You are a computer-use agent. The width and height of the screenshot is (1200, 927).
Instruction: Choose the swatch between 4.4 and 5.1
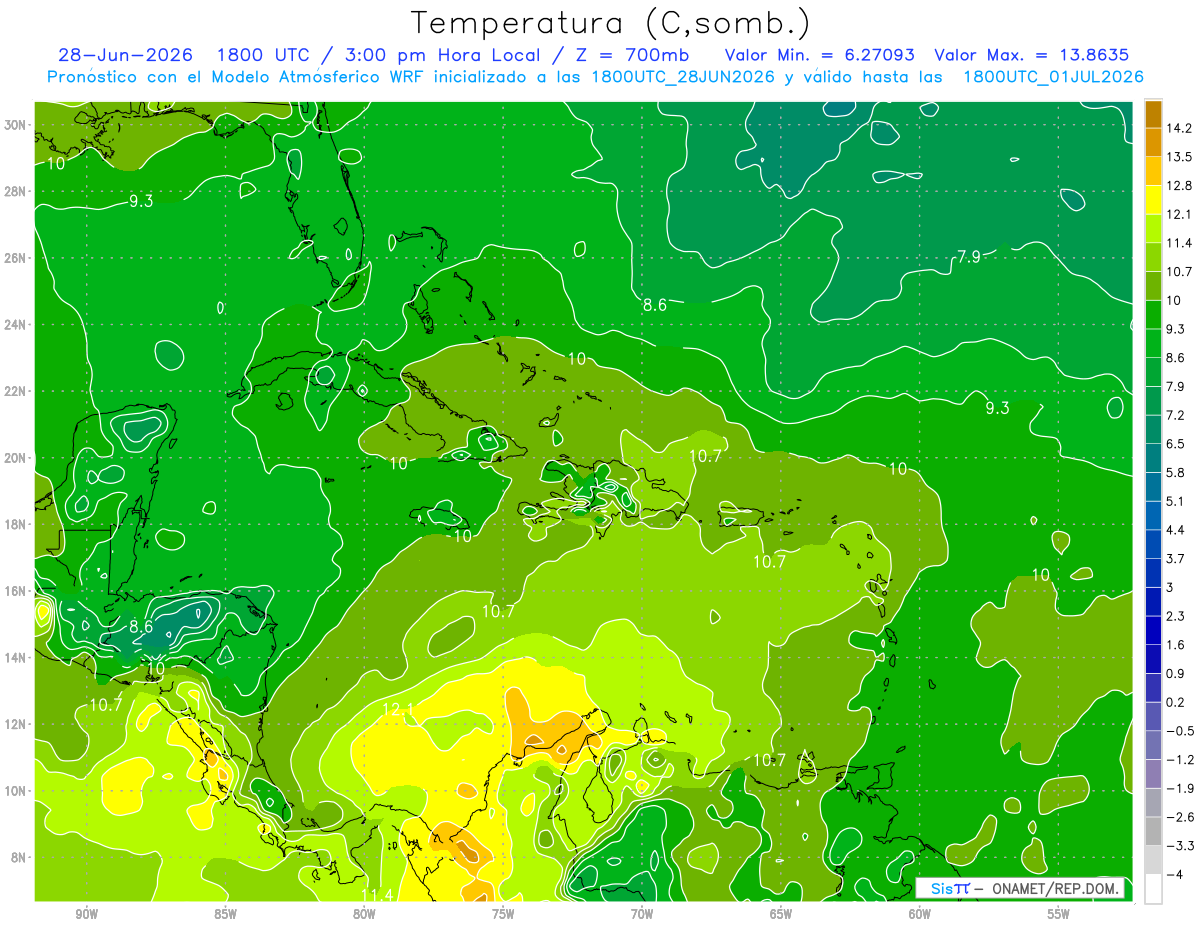(1153, 516)
